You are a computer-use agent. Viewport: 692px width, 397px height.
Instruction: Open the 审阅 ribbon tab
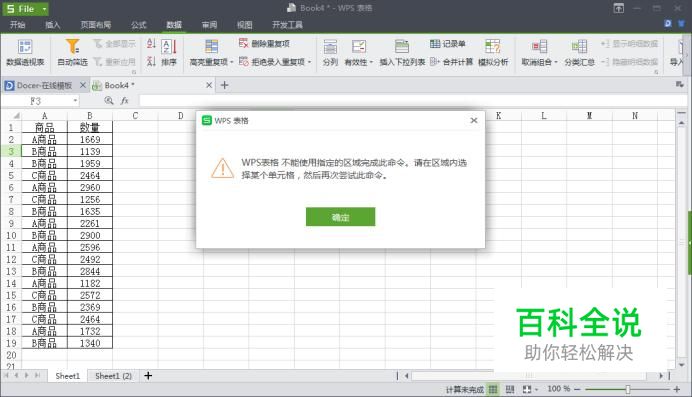tap(209, 25)
